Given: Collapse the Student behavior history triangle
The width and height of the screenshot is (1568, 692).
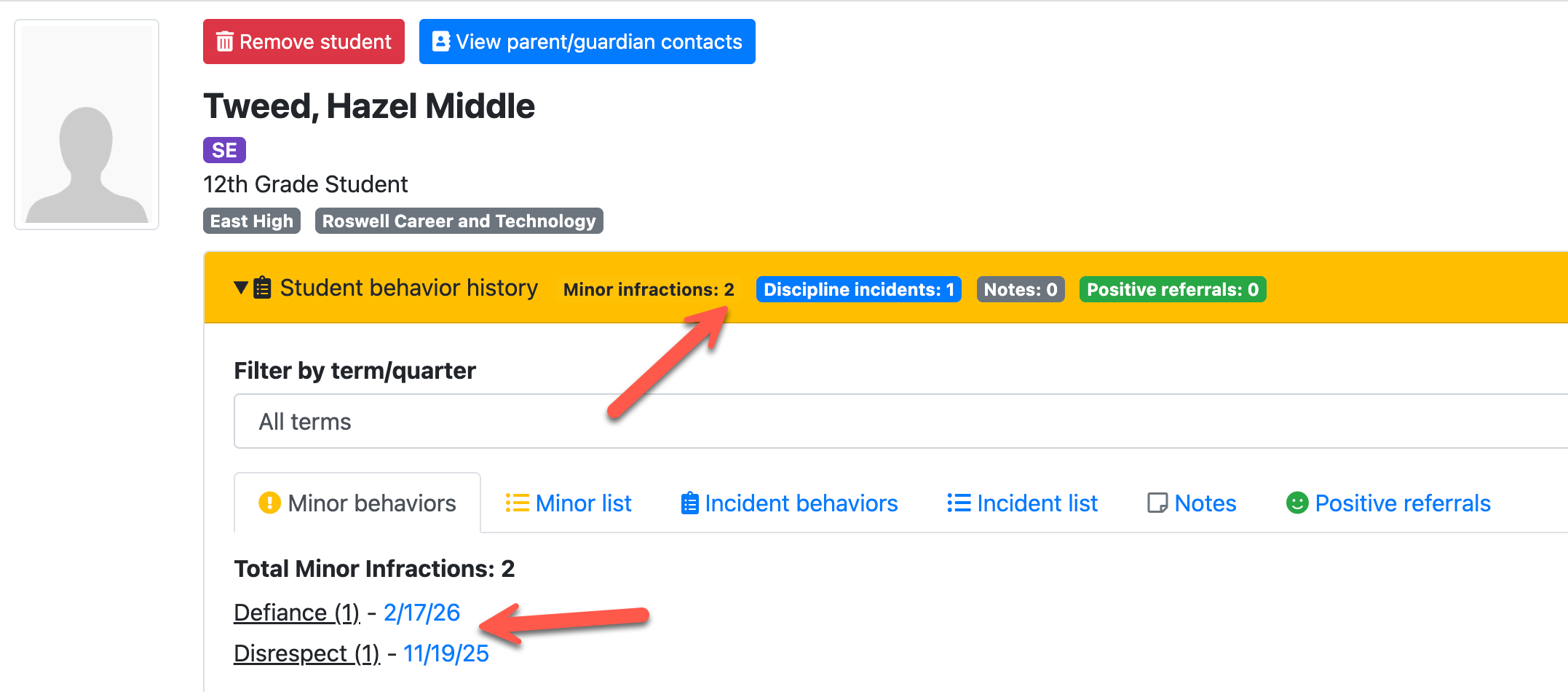Looking at the screenshot, I should click(x=241, y=288).
